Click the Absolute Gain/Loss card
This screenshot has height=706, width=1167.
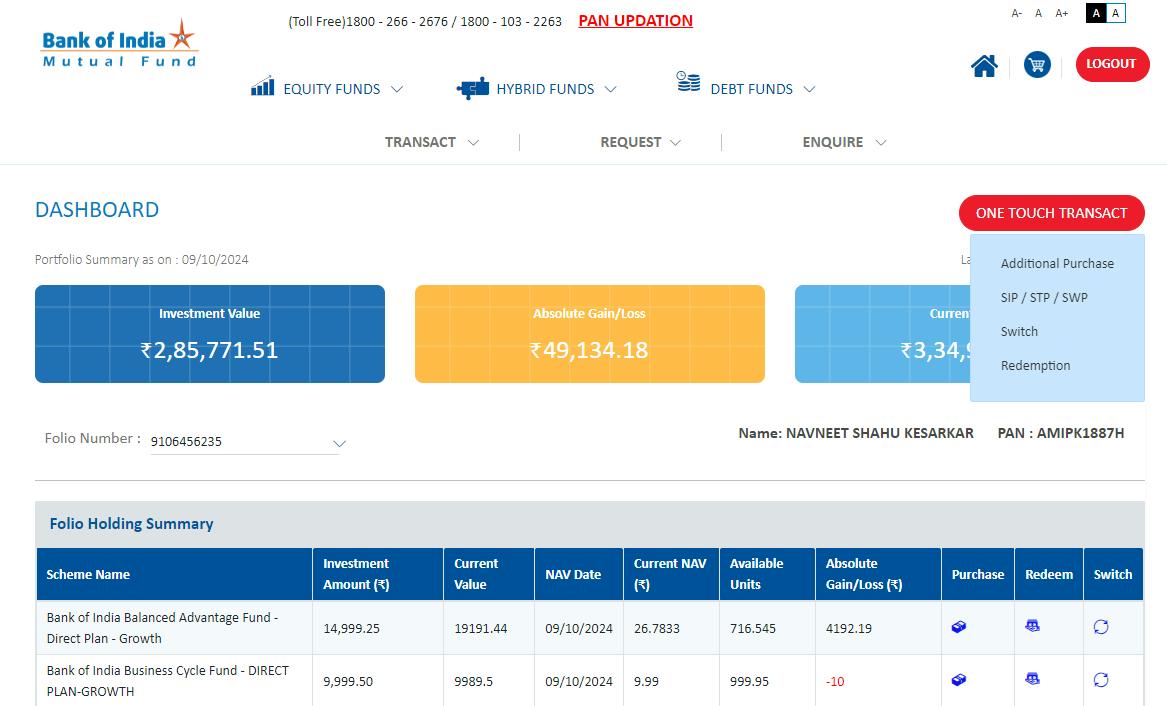(x=589, y=334)
